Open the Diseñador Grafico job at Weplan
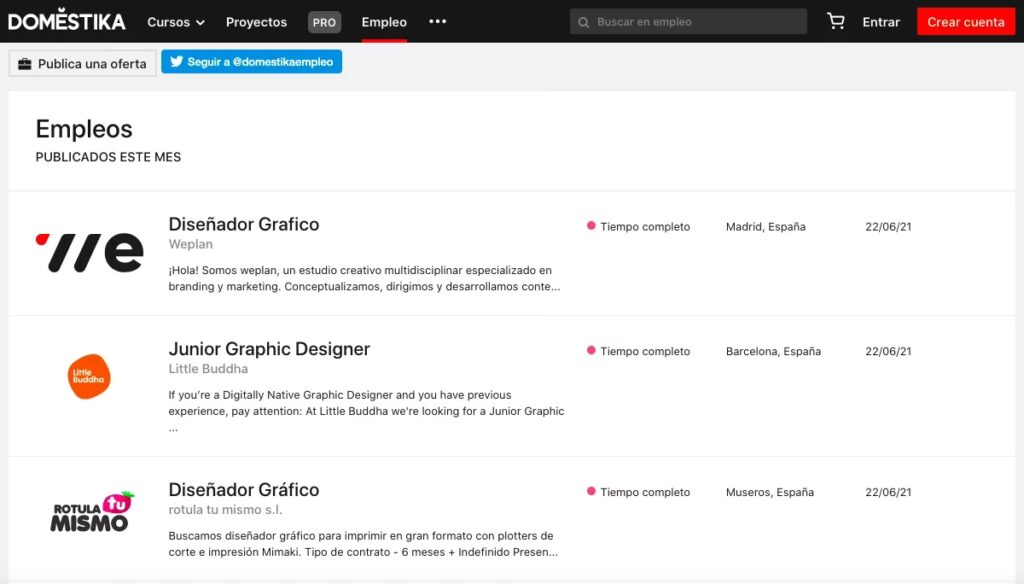 [244, 224]
